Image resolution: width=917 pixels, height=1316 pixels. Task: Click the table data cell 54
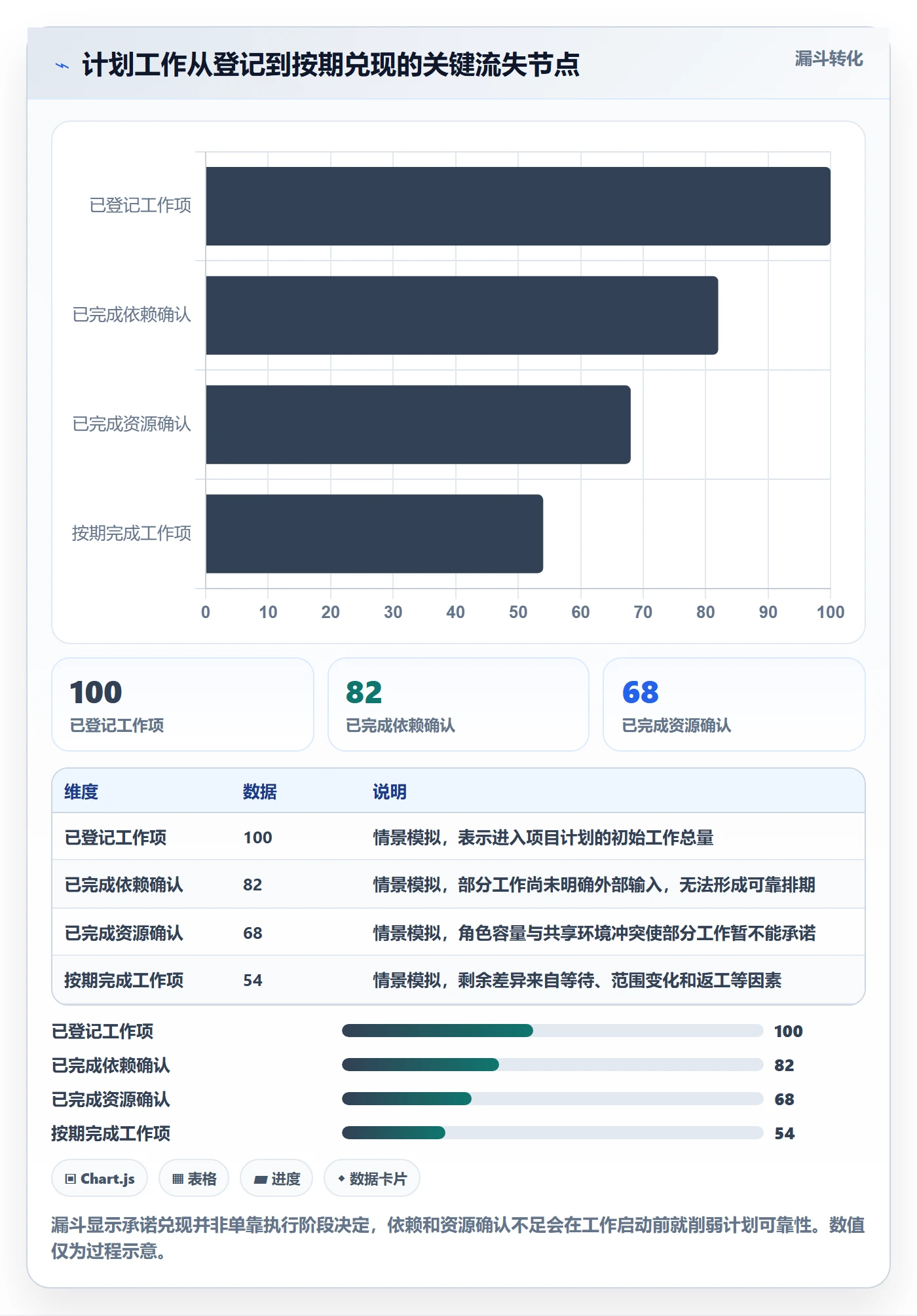[x=253, y=980]
